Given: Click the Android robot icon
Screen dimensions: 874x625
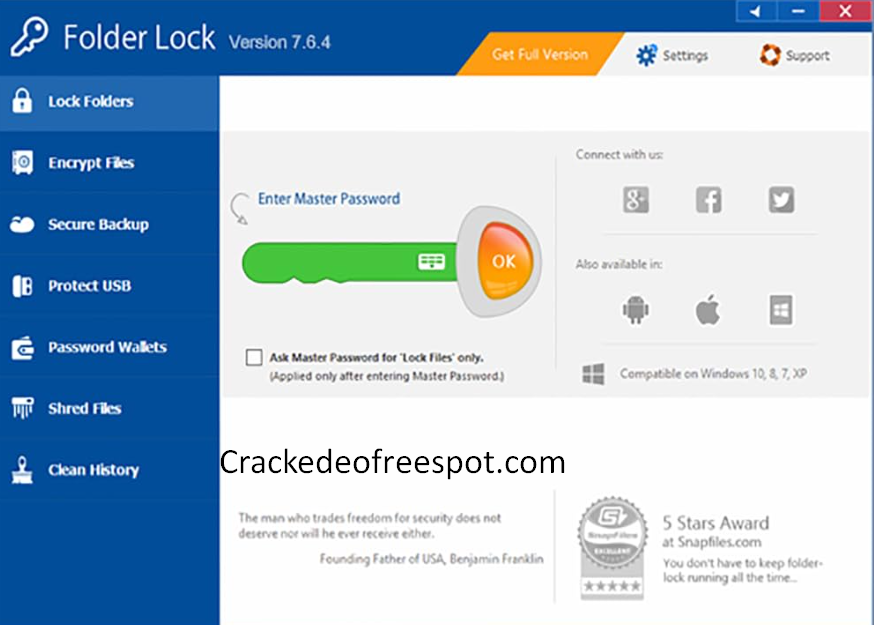Looking at the screenshot, I should pos(635,309).
